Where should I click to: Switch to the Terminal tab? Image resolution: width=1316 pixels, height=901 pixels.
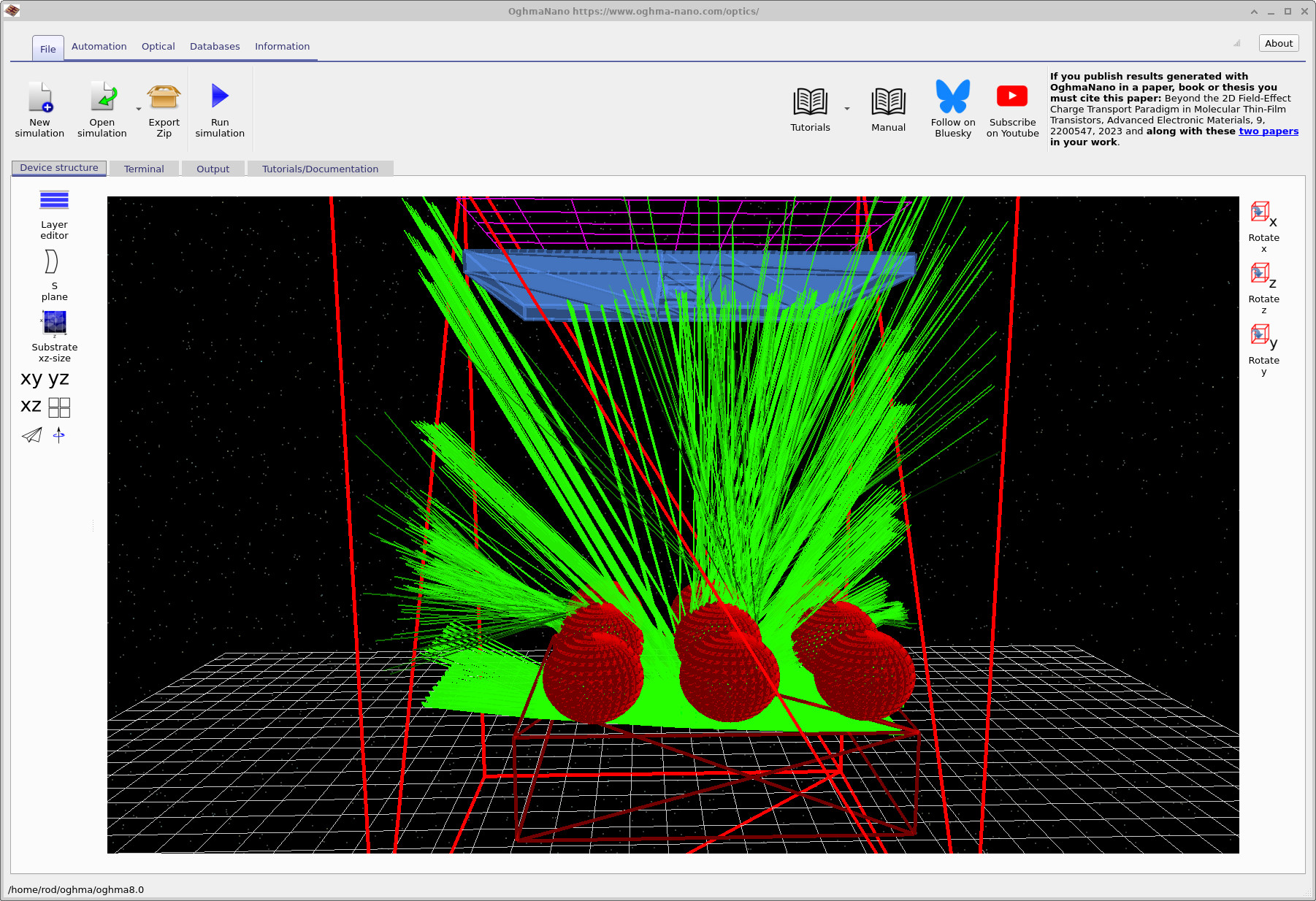(x=144, y=168)
